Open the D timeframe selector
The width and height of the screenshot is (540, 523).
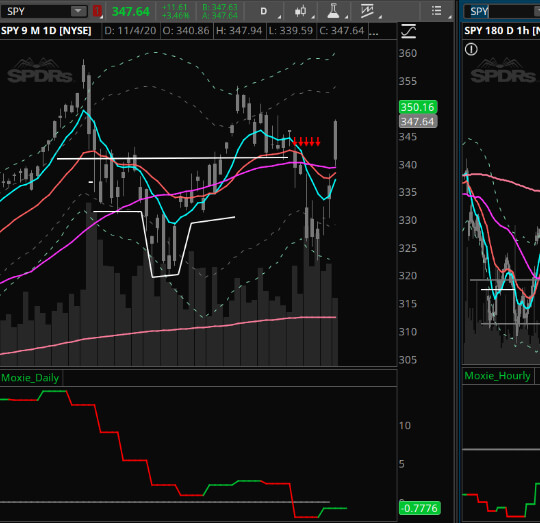coord(264,11)
